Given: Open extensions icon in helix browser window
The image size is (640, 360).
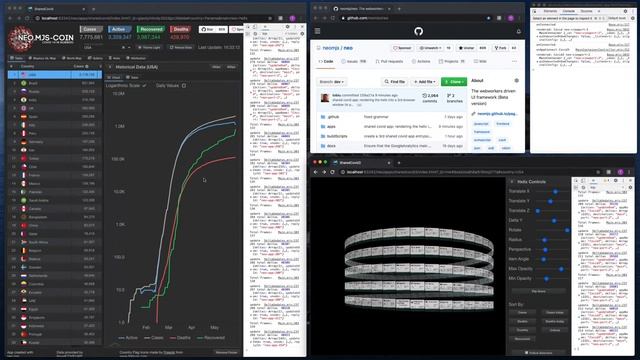Looking at the screenshot, I should tap(609, 172).
